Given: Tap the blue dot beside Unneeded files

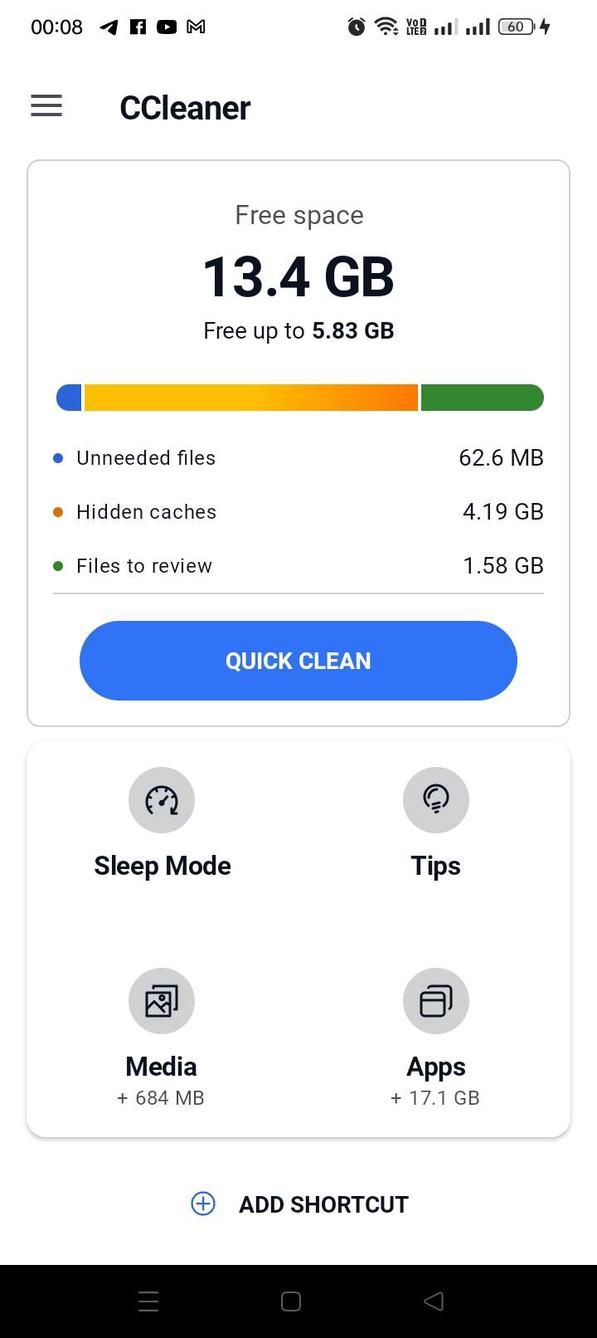Looking at the screenshot, I should pyautogui.click(x=57, y=458).
